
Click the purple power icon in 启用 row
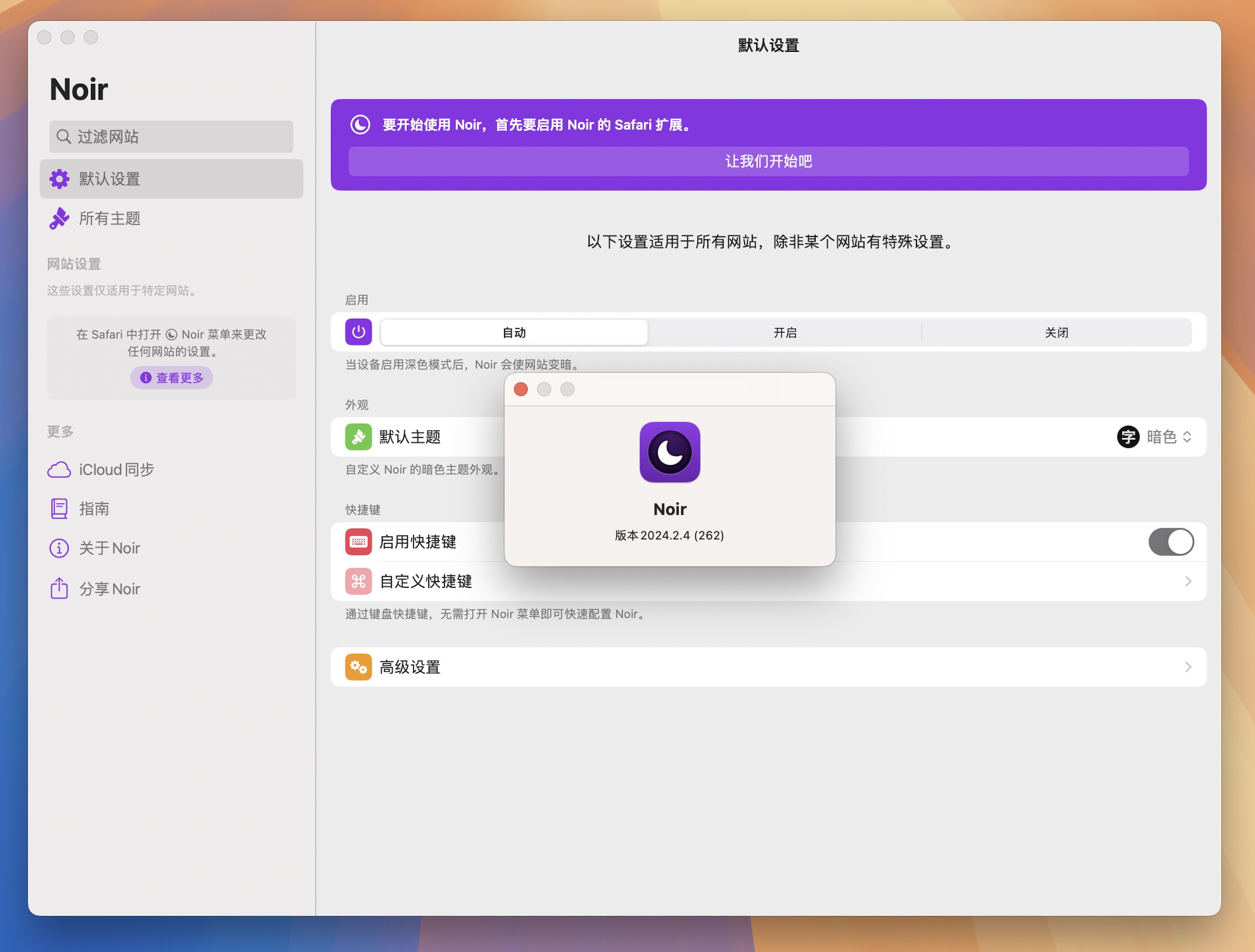(x=358, y=332)
